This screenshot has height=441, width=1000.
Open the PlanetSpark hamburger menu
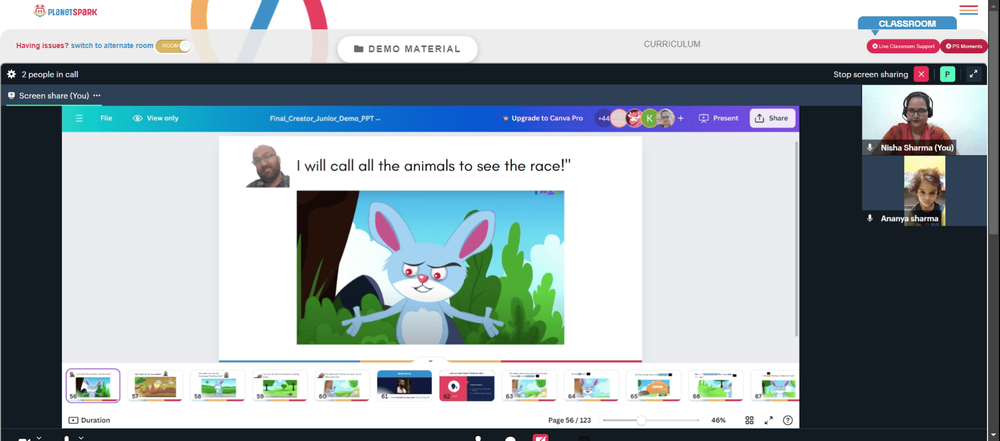click(x=968, y=10)
